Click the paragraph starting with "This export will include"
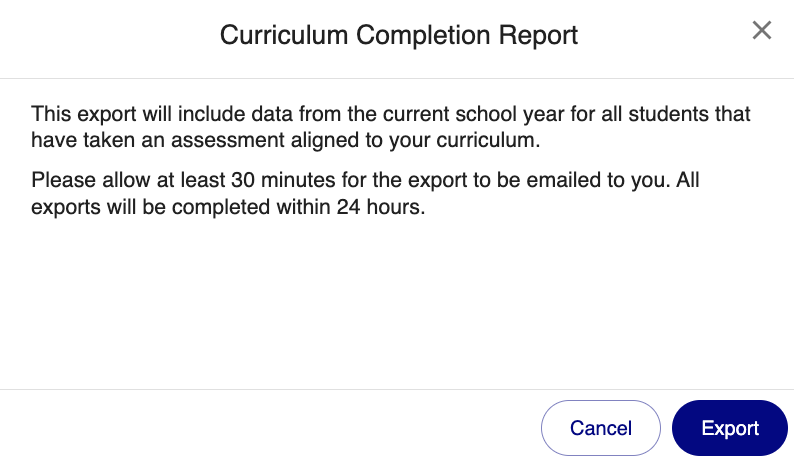Screen dimensions: 794x462 coord(390,127)
